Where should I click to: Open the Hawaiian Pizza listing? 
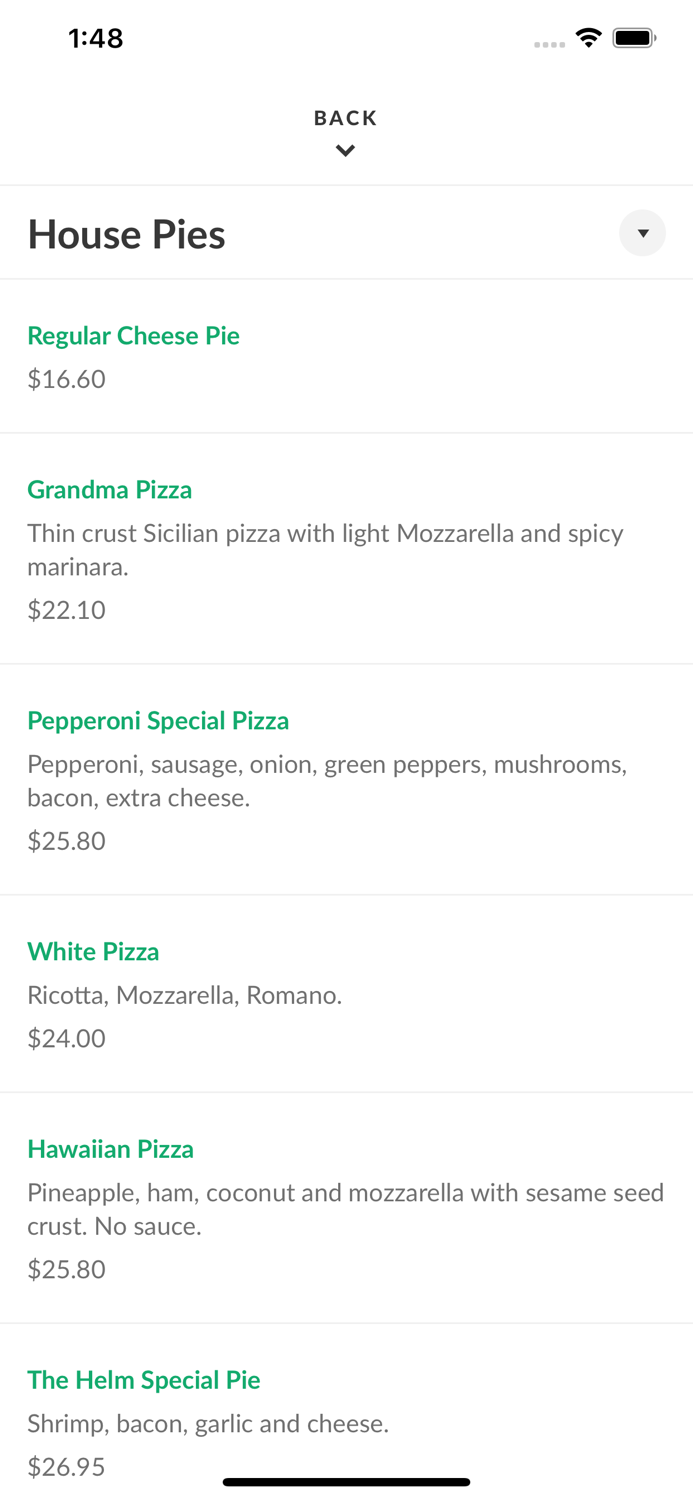111,1149
